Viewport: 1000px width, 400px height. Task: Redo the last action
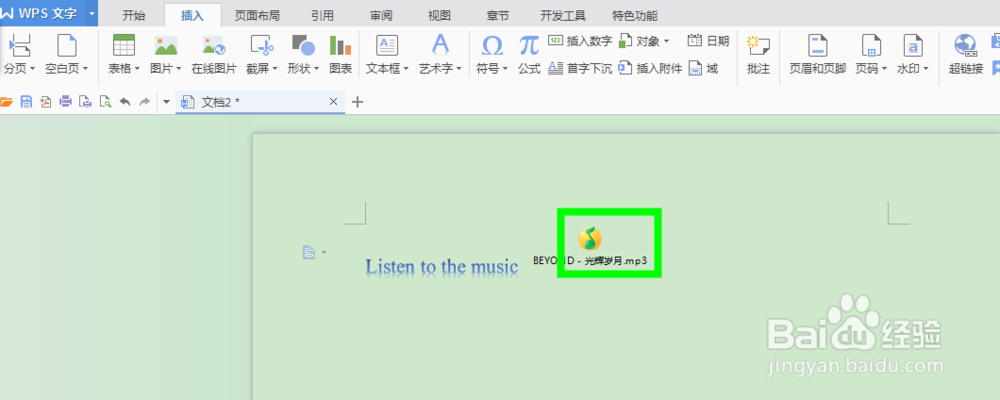click(145, 101)
